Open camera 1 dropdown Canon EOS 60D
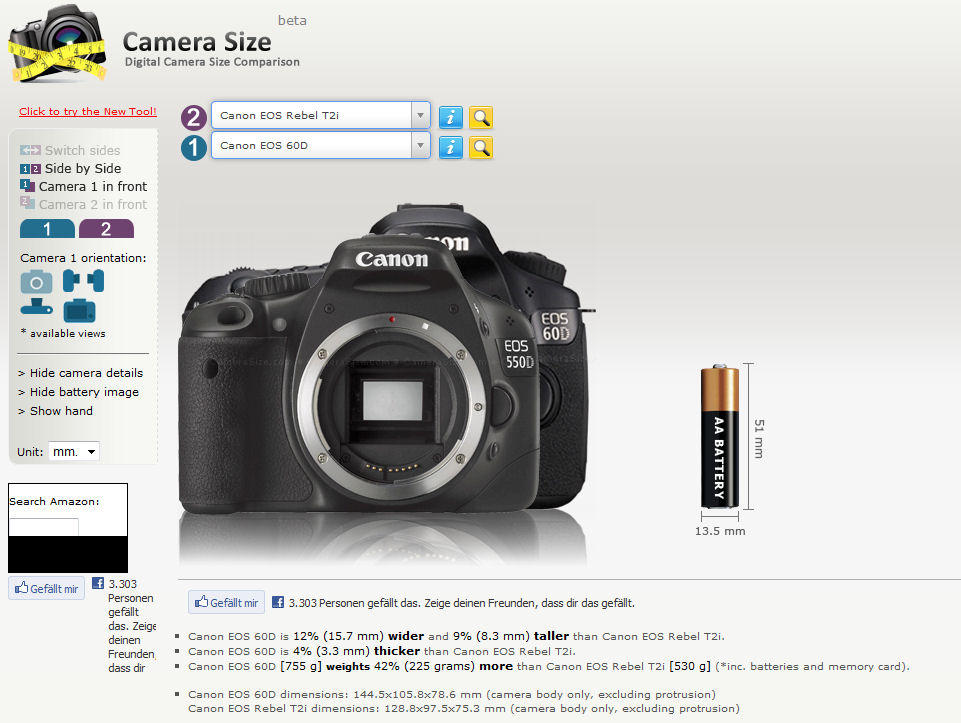This screenshot has width=961, height=723. click(321, 145)
